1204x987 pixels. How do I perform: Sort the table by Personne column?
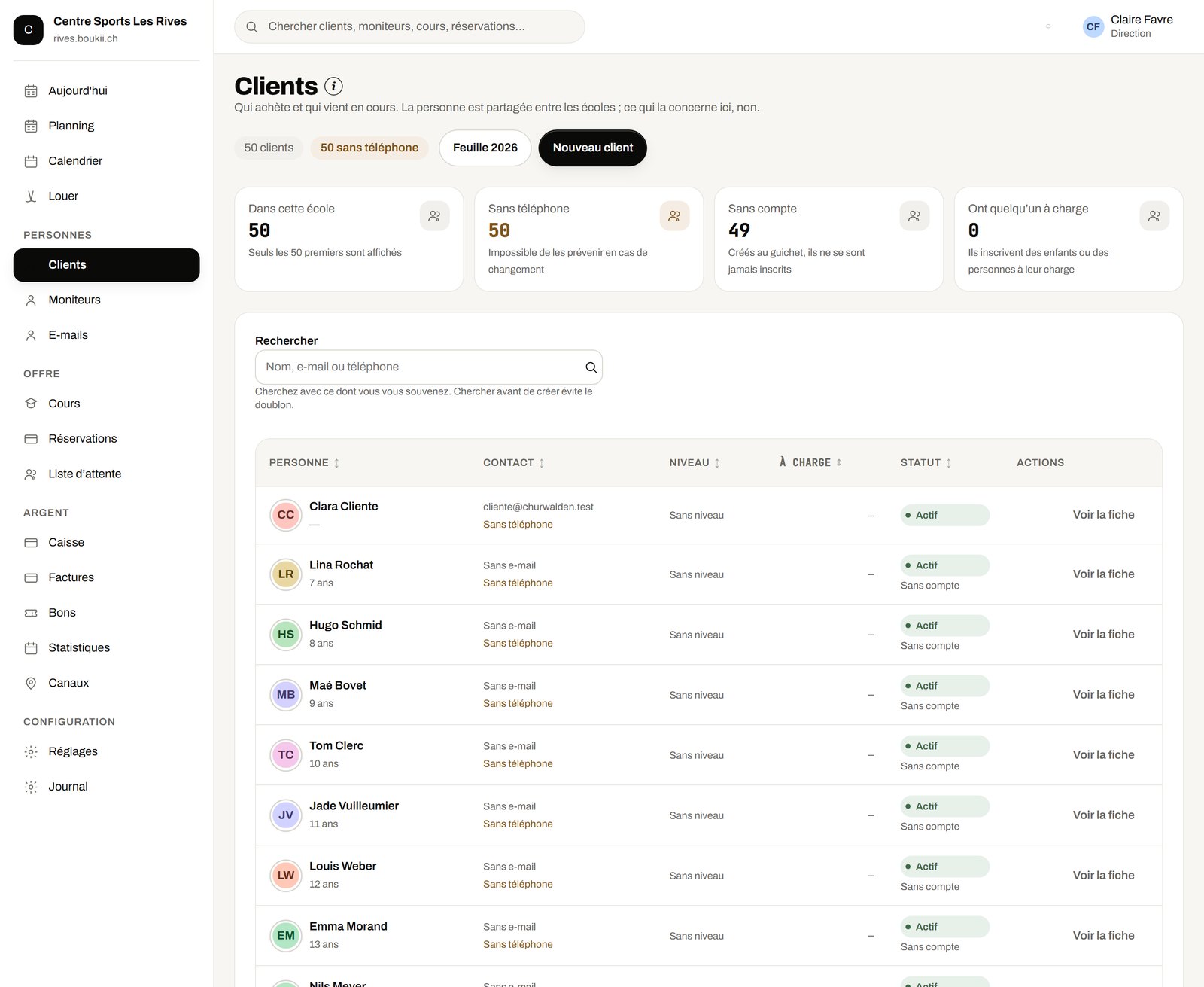(x=304, y=463)
